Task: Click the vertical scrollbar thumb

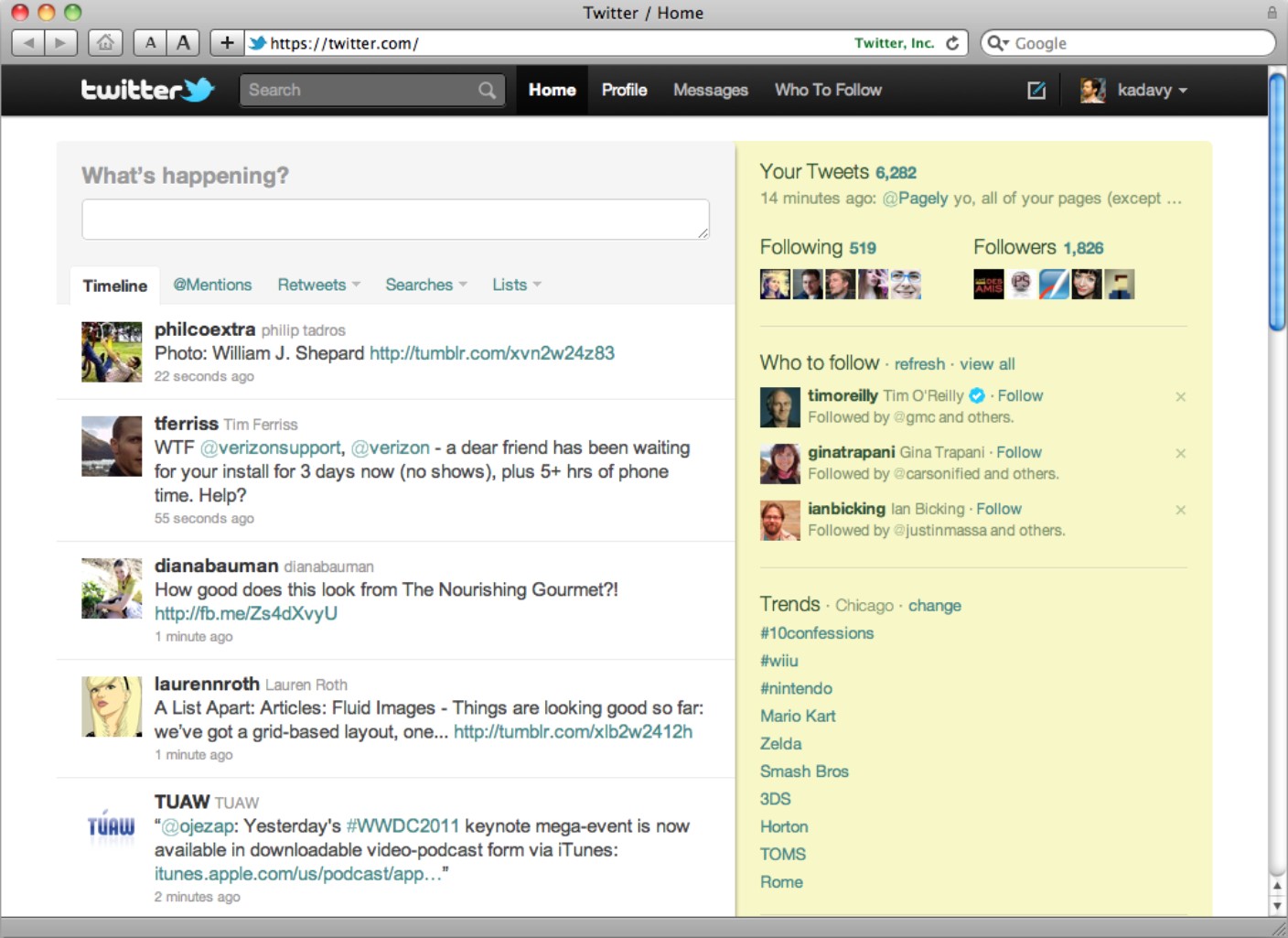Action: [1277, 201]
